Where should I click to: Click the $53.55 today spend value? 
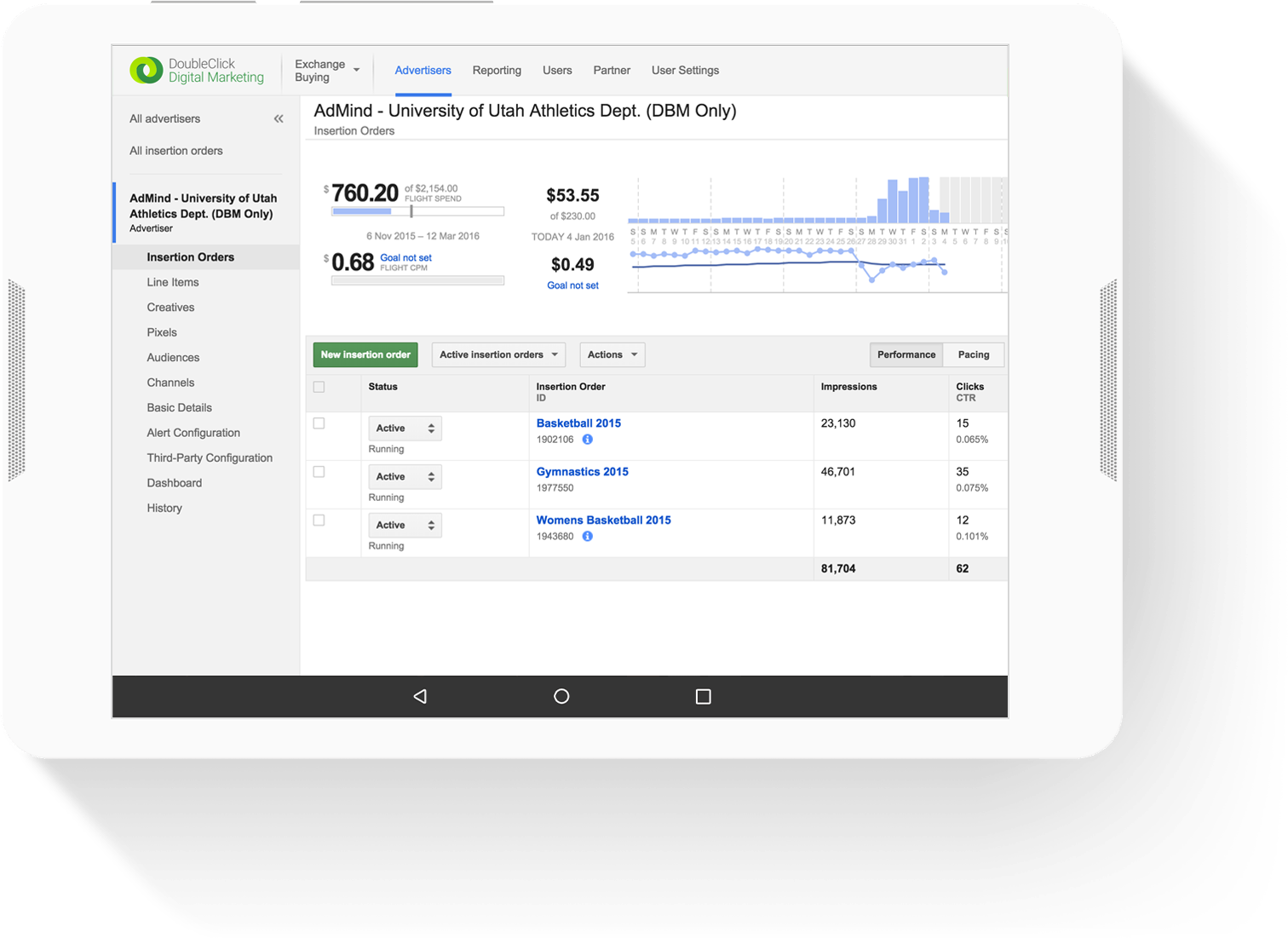572,195
